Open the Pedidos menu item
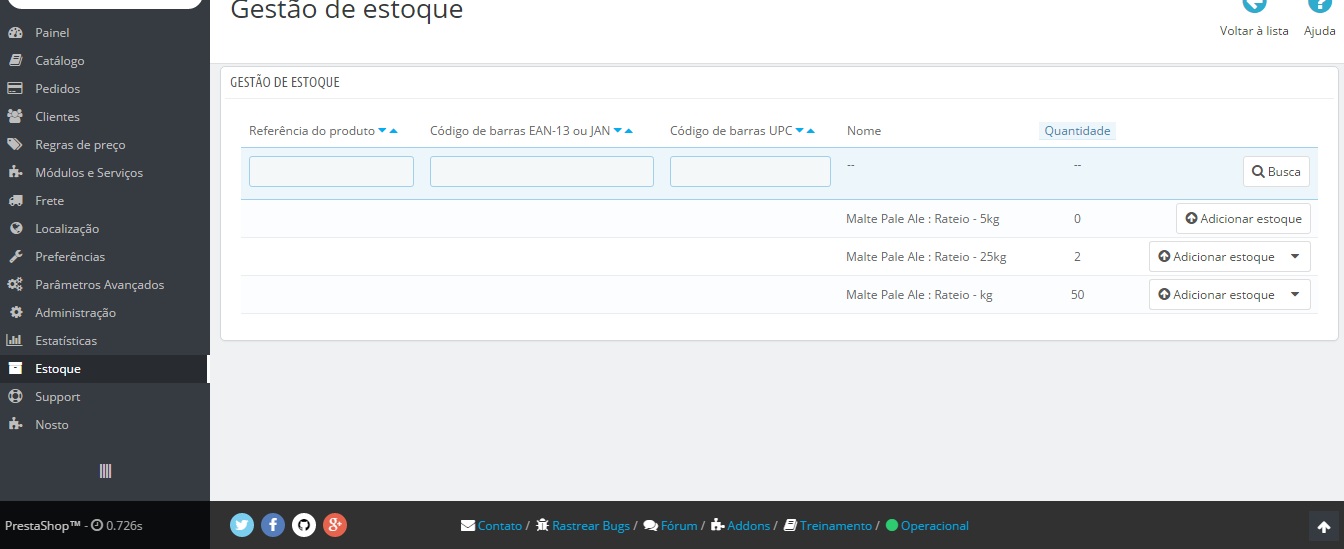Image resolution: width=1344 pixels, height=549 pixels. pos(57,89)
